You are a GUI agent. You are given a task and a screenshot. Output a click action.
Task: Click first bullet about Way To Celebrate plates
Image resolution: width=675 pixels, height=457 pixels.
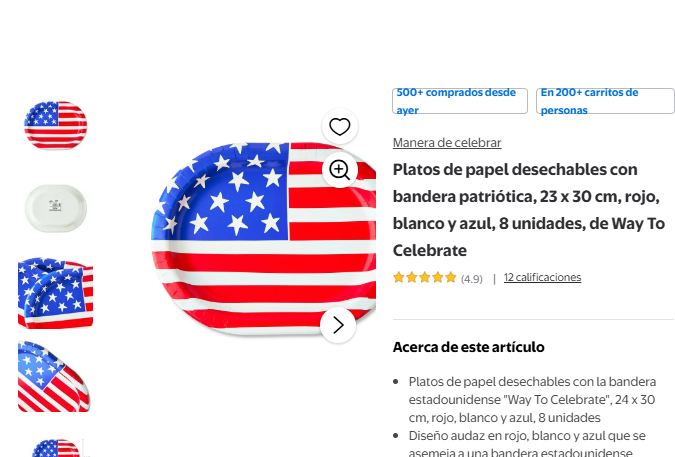tap(532, 399)
